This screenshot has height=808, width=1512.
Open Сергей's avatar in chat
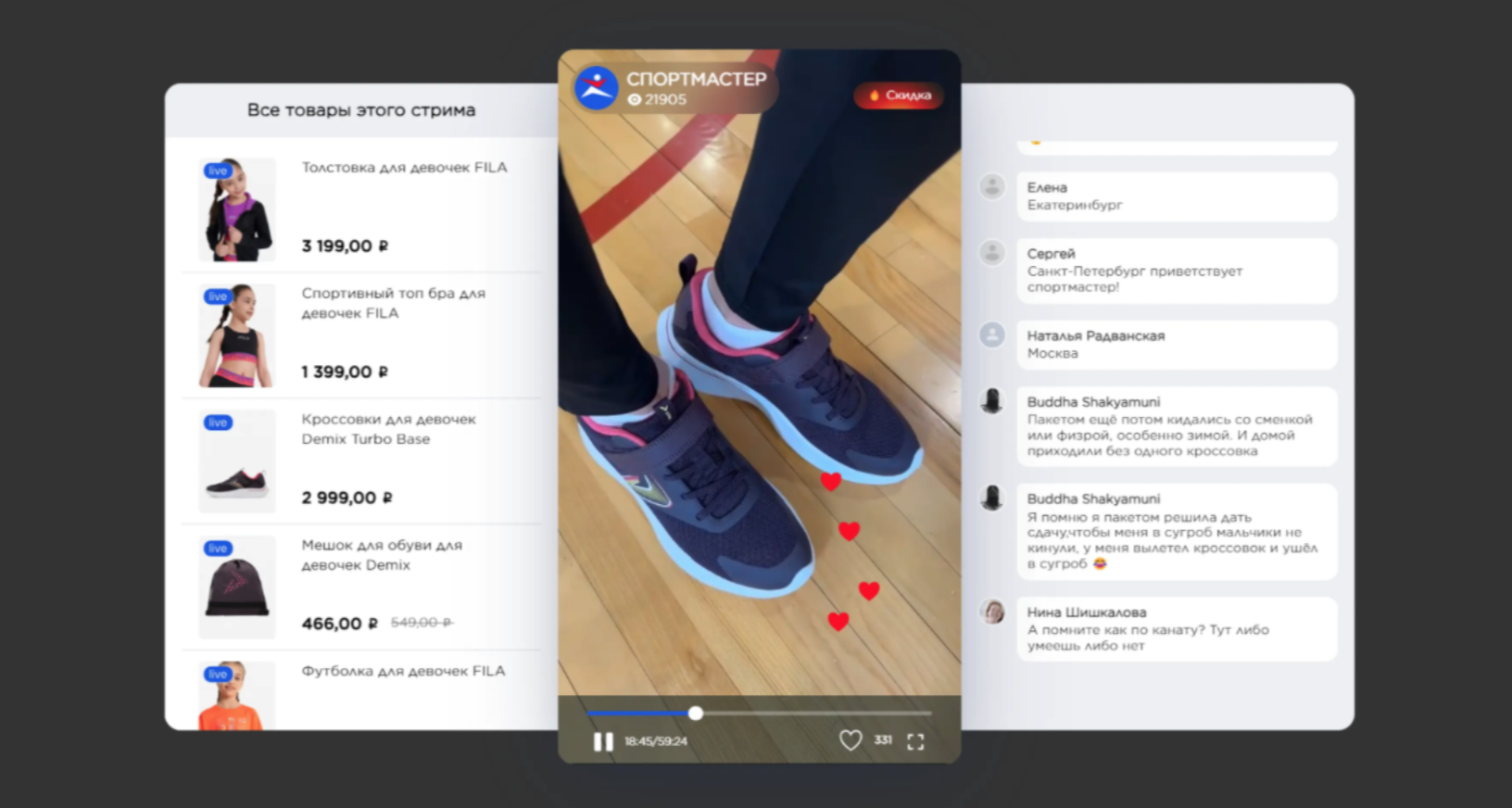click(x=992, y=253)
